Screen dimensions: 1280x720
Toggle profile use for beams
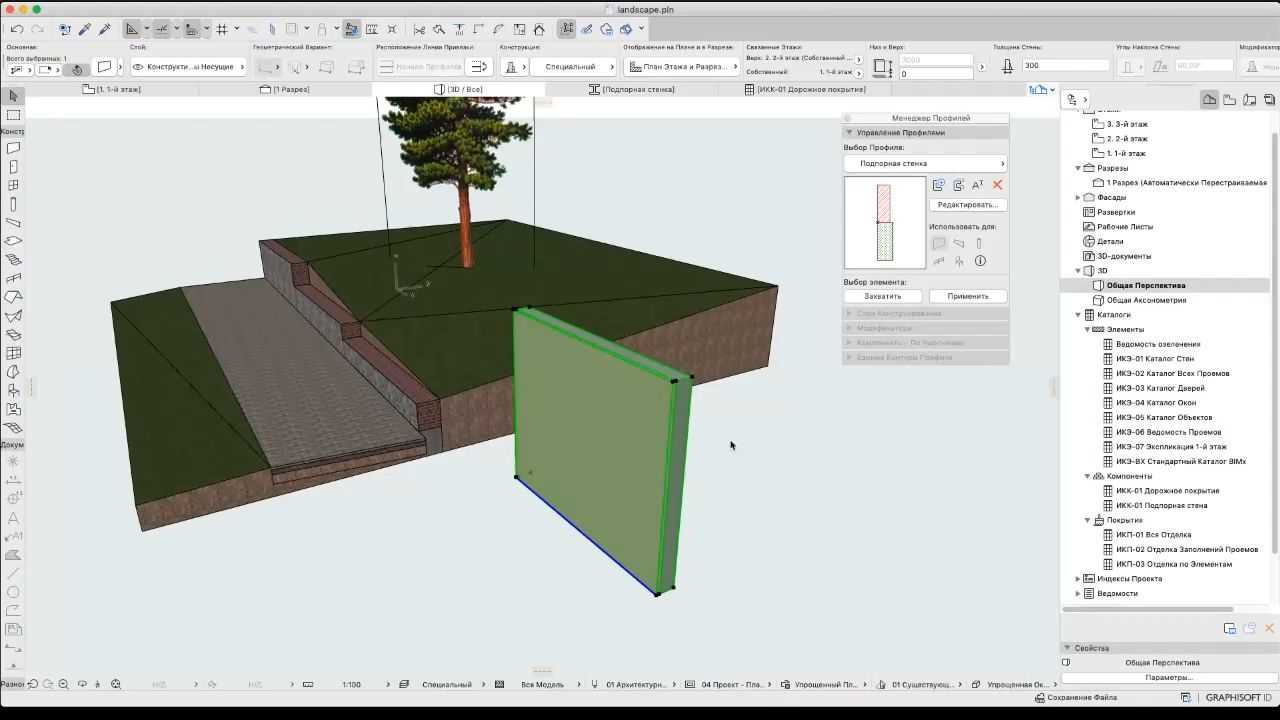(959, 243)
